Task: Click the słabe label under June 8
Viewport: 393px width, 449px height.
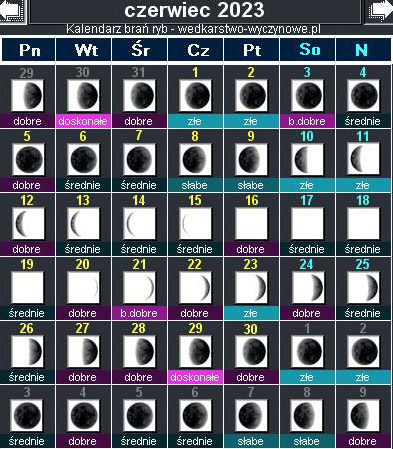Action: tap(195, 185)
